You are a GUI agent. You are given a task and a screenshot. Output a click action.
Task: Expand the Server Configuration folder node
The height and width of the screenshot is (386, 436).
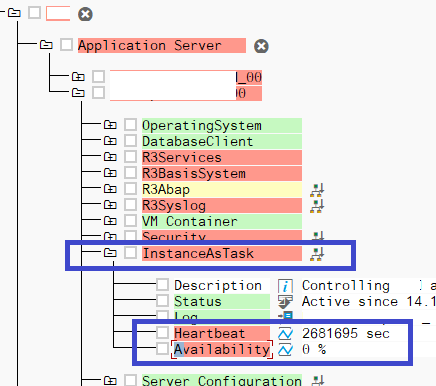pyautogui.click(x=110, y=380)
